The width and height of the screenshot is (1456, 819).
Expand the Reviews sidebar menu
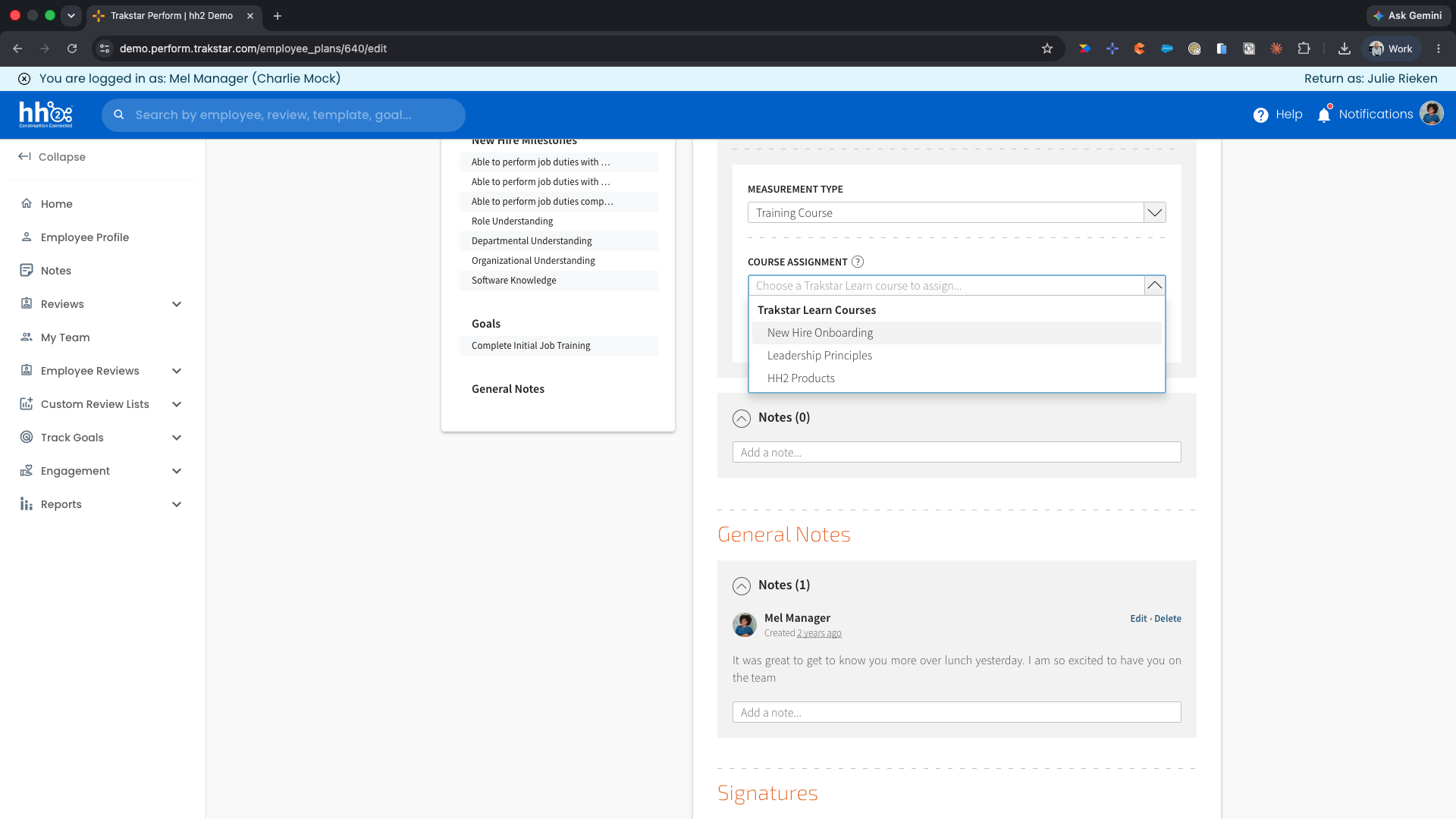[177, 304]
